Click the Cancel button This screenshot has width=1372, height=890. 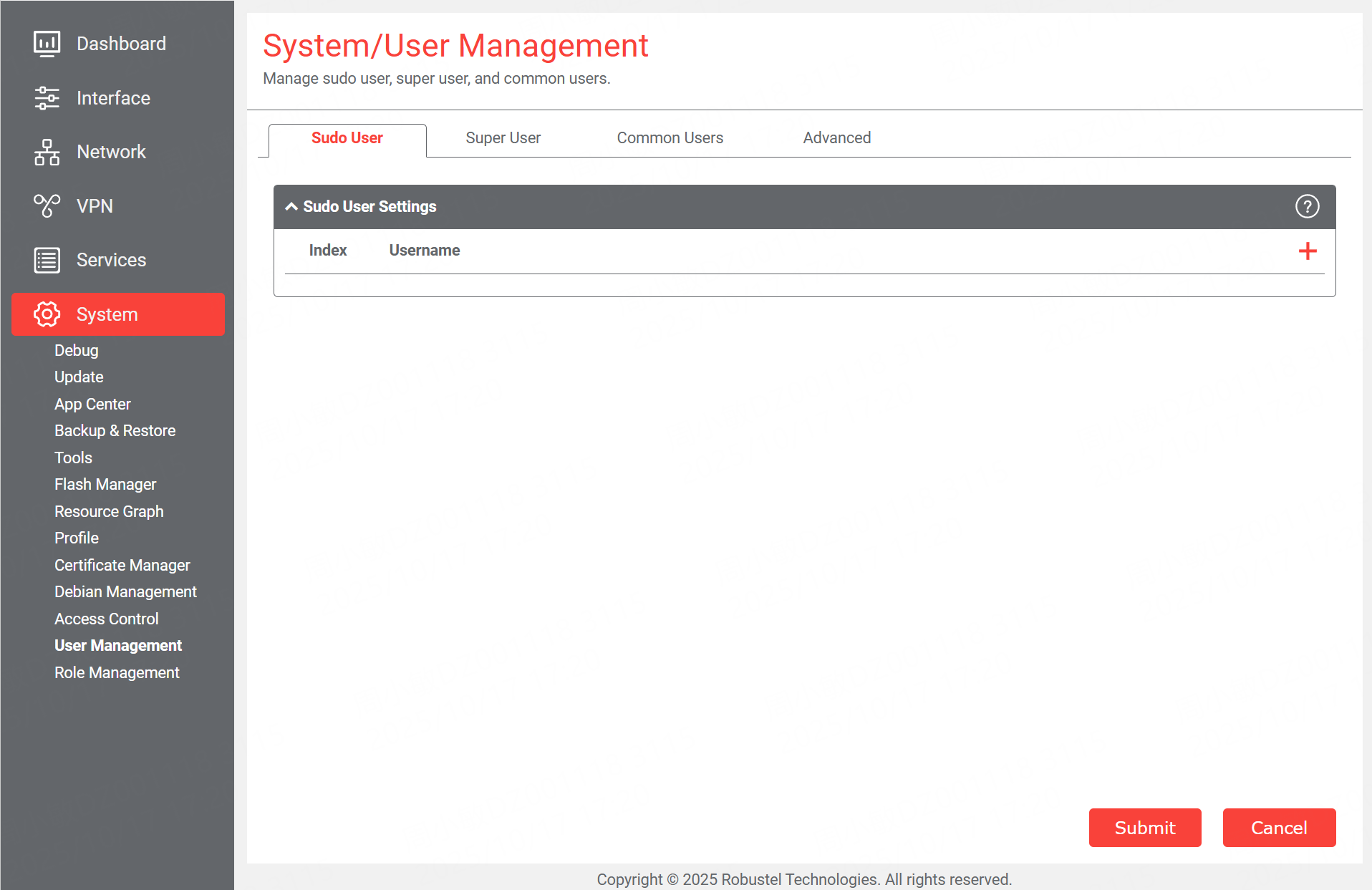1278,828
